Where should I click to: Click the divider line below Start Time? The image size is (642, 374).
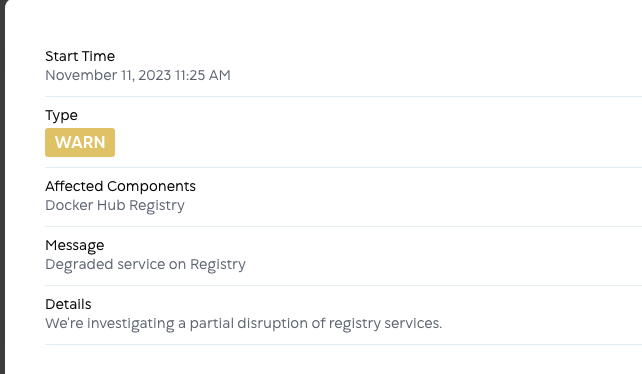click(x=344, y=97)
